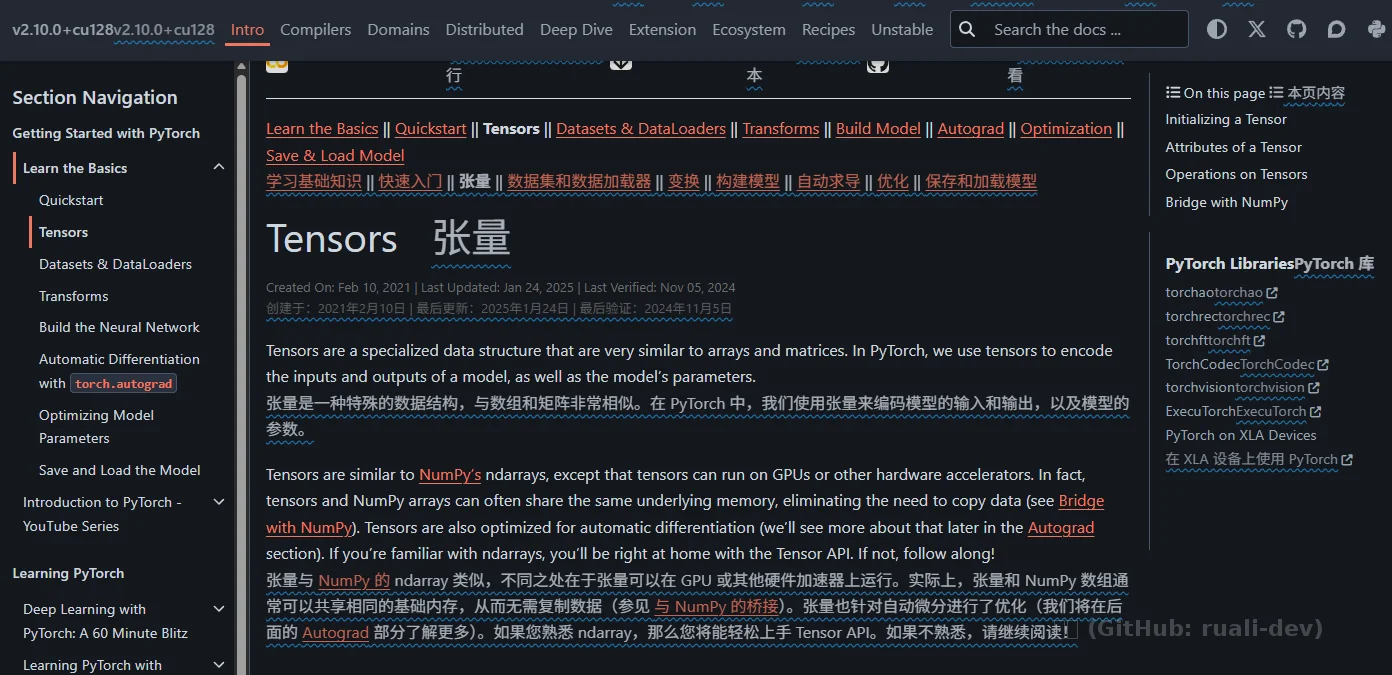This screenshot has height=675, width=1392.
Task: Open Transforms in the sidebar
Action: coord(73,296)
